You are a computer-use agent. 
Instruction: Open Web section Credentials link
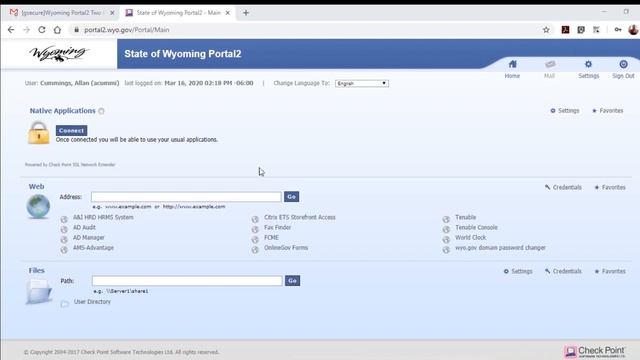[x=563, y=187]
